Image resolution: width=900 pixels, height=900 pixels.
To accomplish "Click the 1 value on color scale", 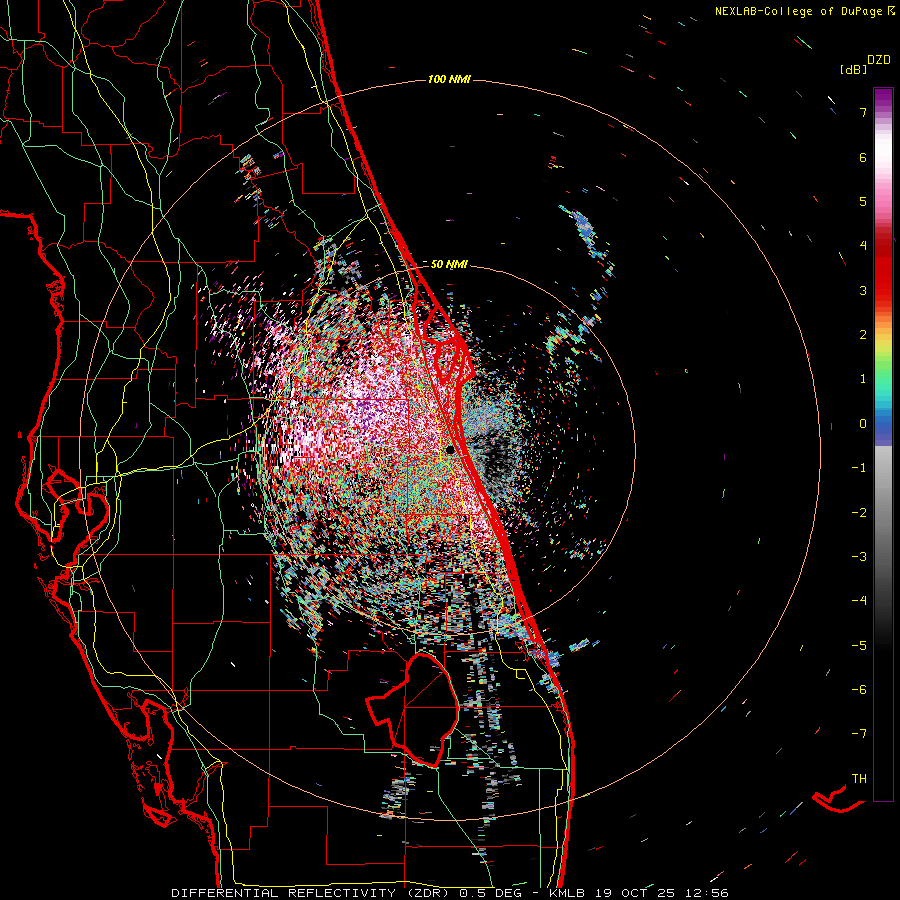I will click(863, 379).
